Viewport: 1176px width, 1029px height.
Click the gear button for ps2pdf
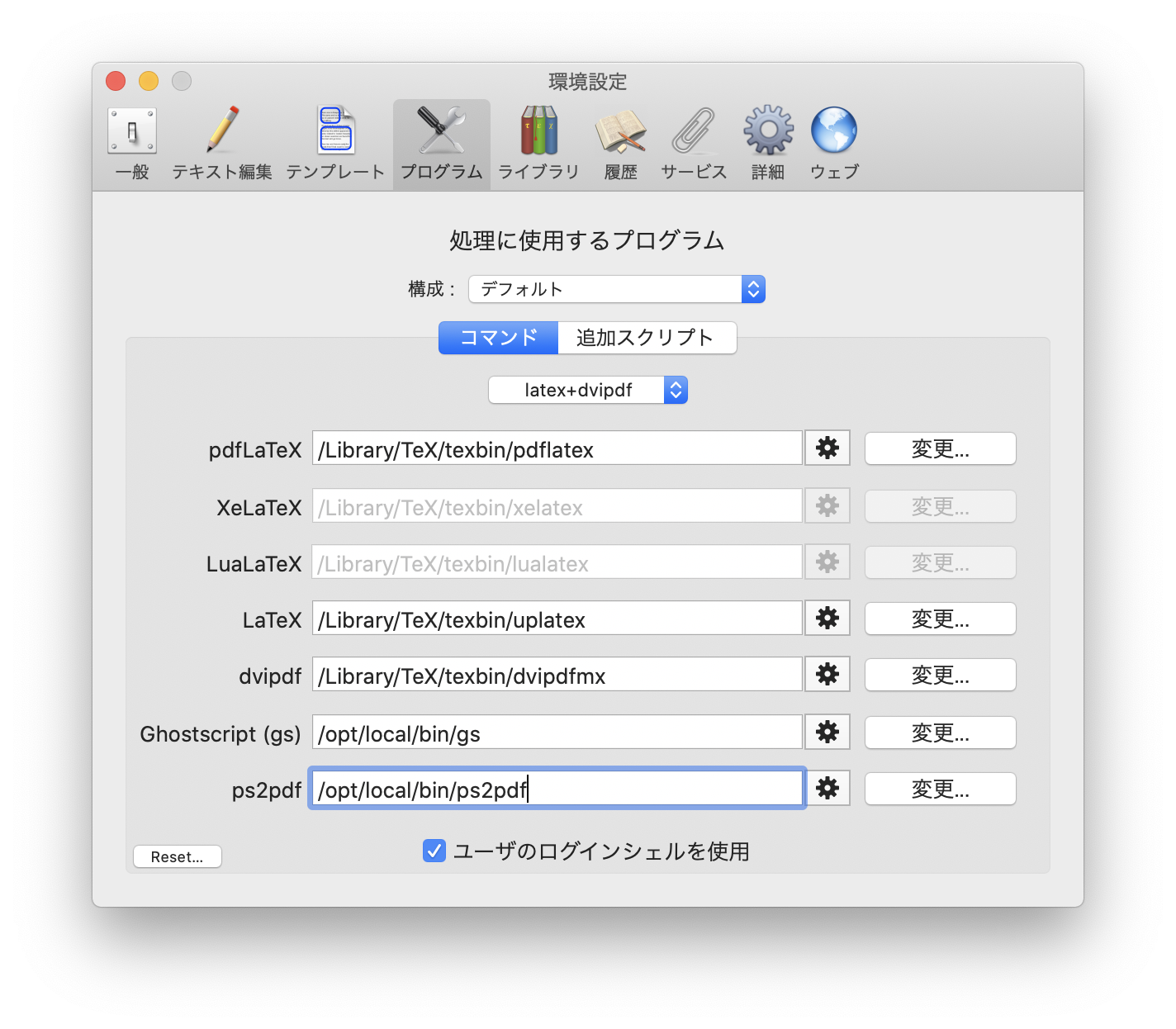point(827,788)
